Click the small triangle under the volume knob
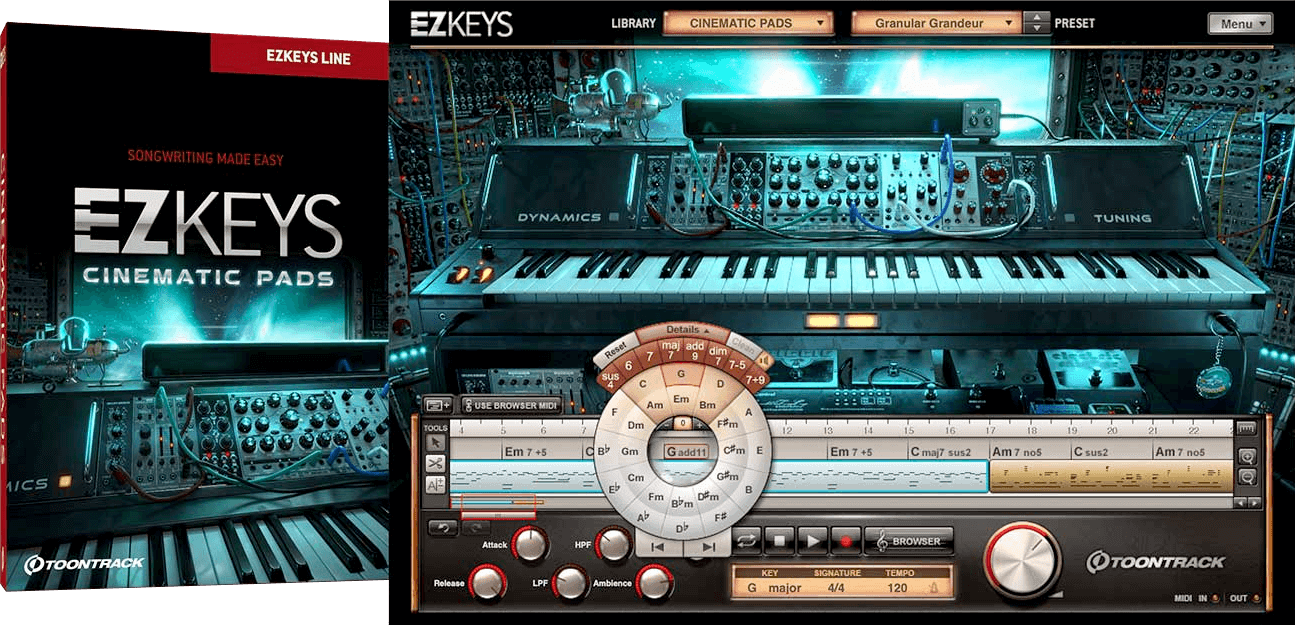Image resolution: width=1295 pixels, height=625 pixels. coord(1059,594)
